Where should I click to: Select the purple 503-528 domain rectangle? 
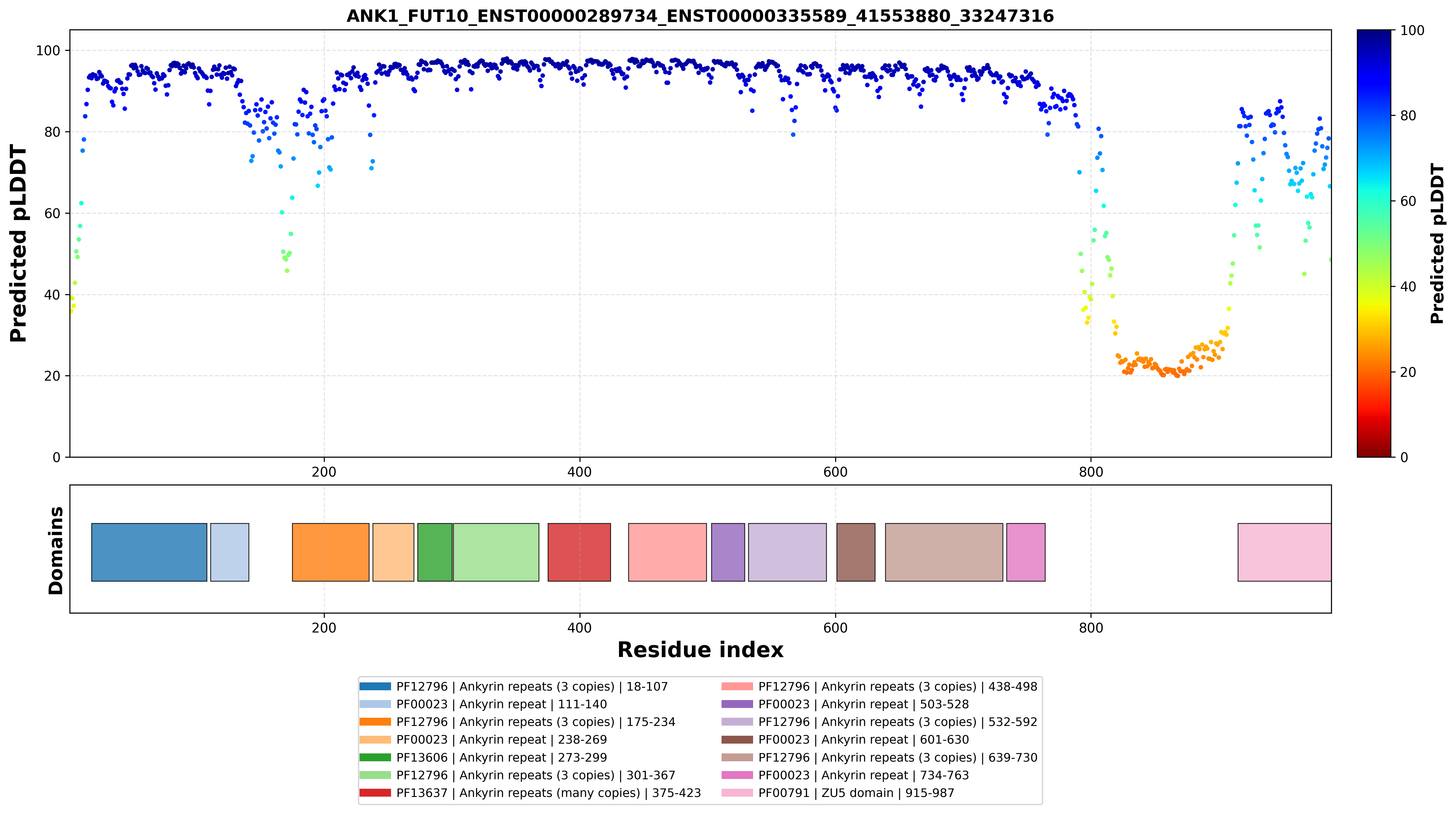coord(728,552)
